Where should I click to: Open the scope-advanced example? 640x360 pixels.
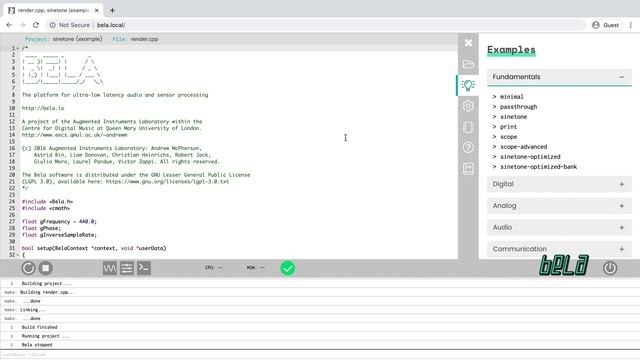click(523, 147)
